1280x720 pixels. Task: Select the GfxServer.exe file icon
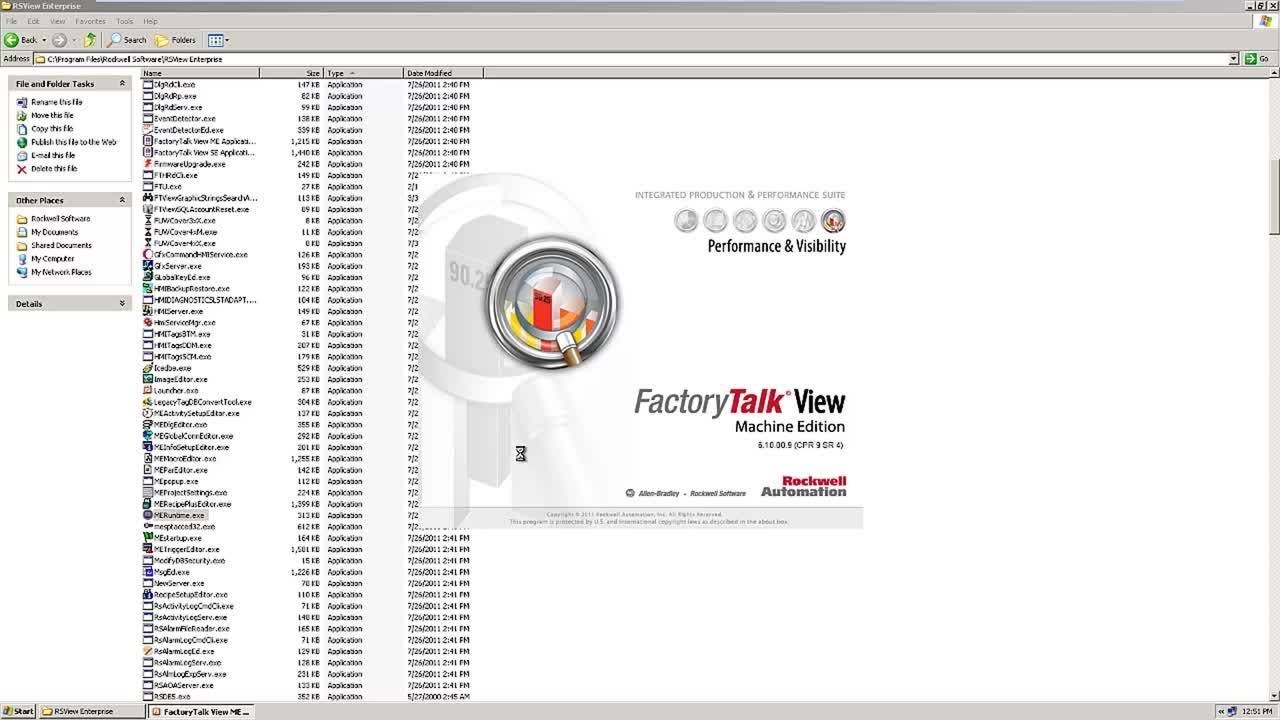pos(148,266)
